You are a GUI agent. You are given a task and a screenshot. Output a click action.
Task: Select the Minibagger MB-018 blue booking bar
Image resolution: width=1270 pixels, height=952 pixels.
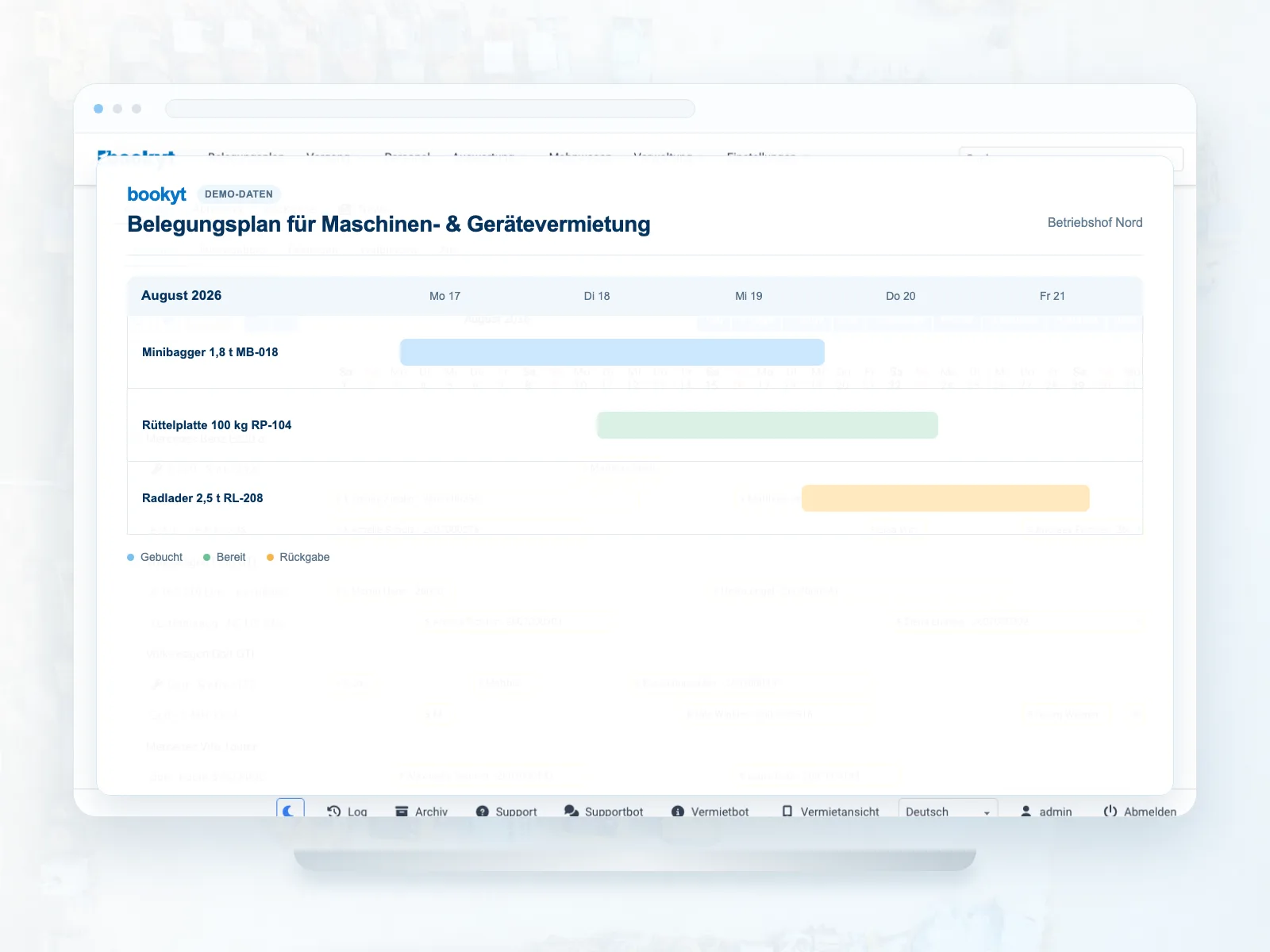coord(612,352)
